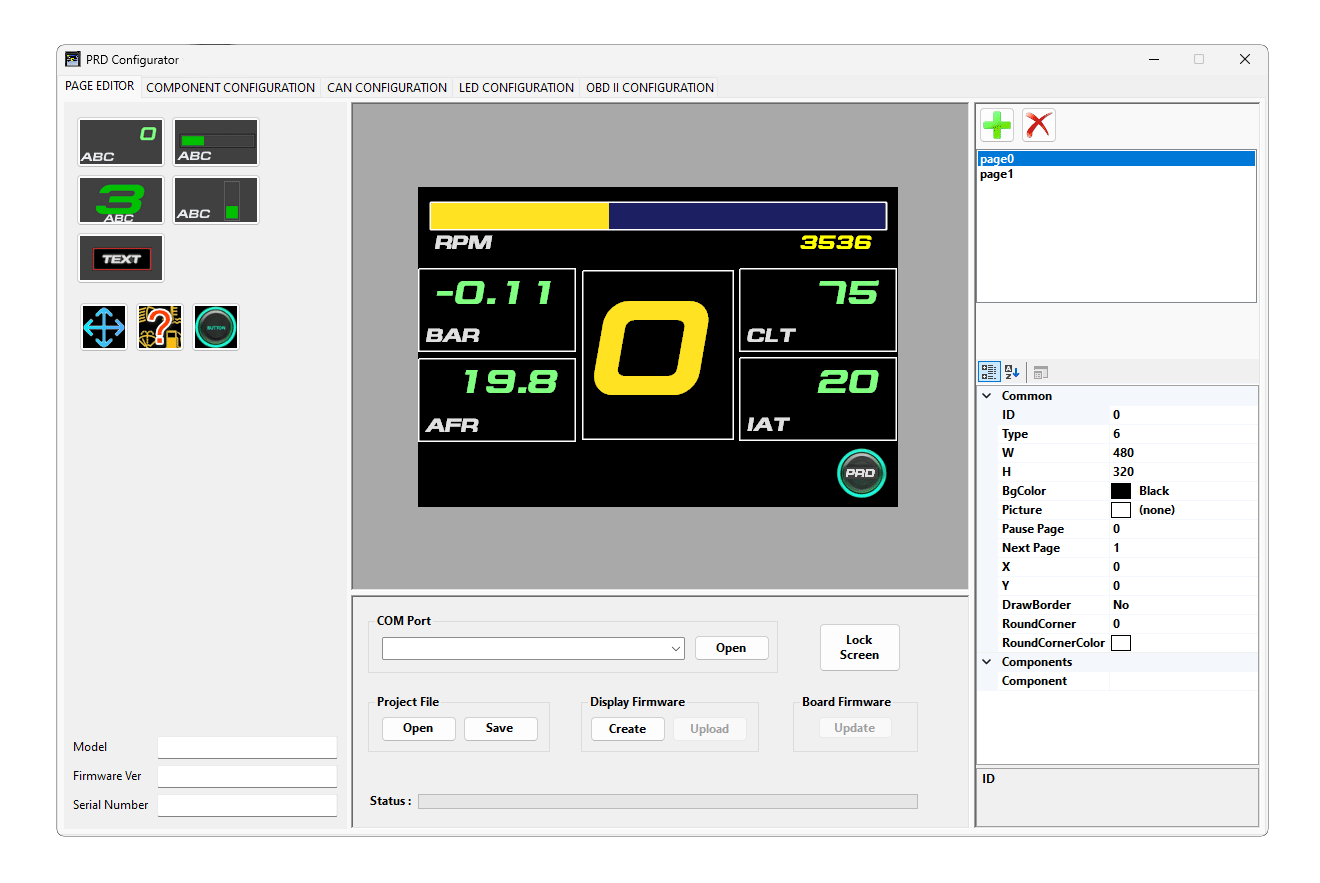The height and width of the screenshot is (883, 1320).
Task: Click the yellow RPM value 3536
Action: 836,242
